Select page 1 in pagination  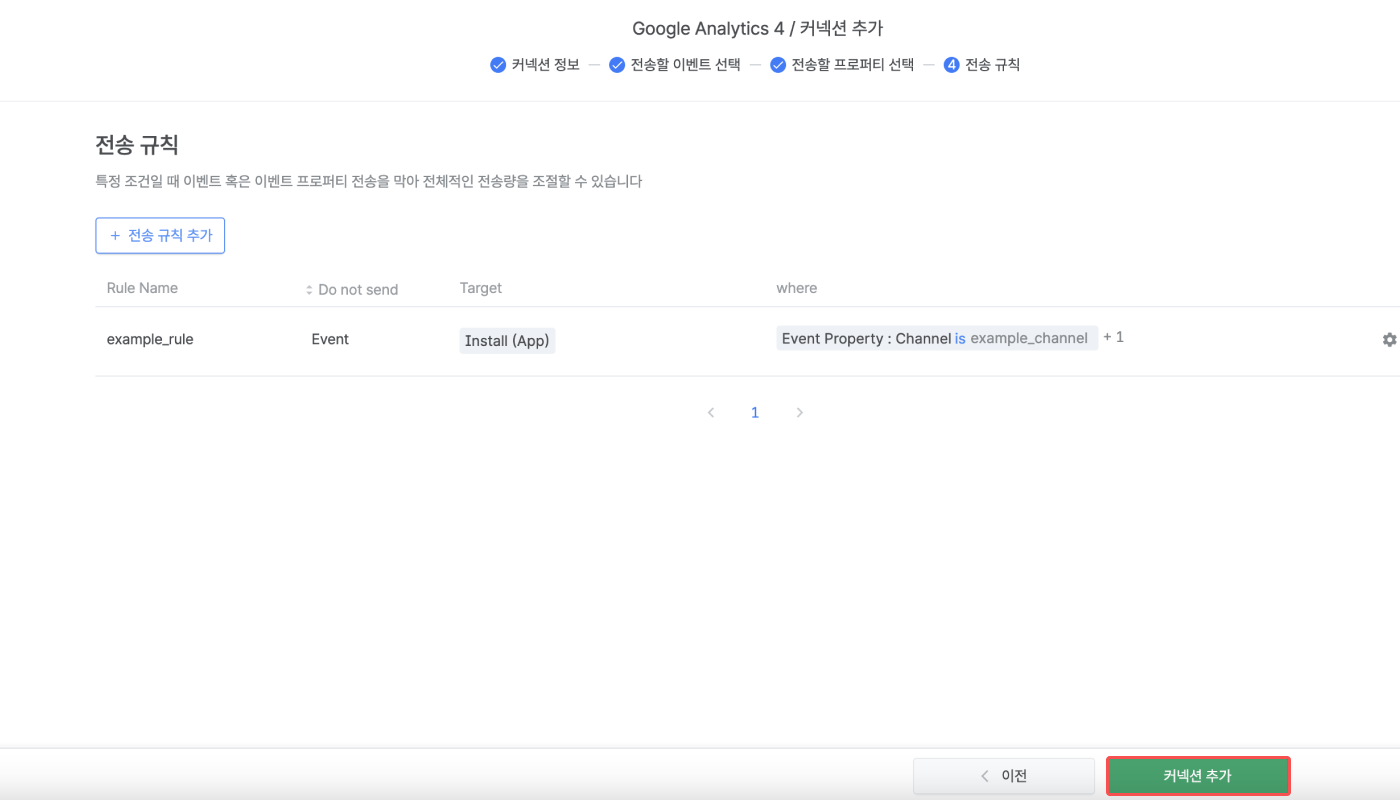[755, 413]
